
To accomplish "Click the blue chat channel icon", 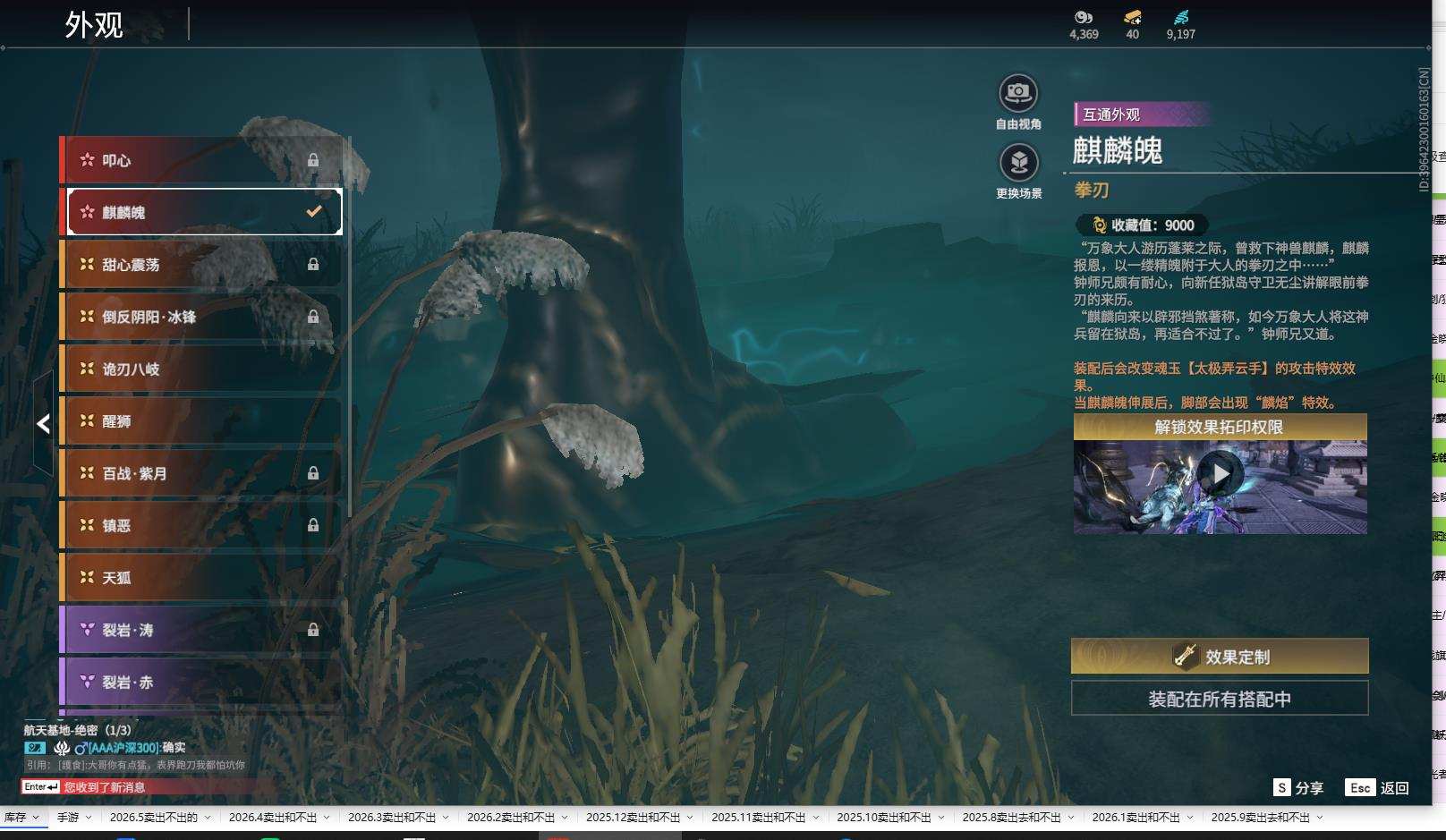I will click(35, 748).
